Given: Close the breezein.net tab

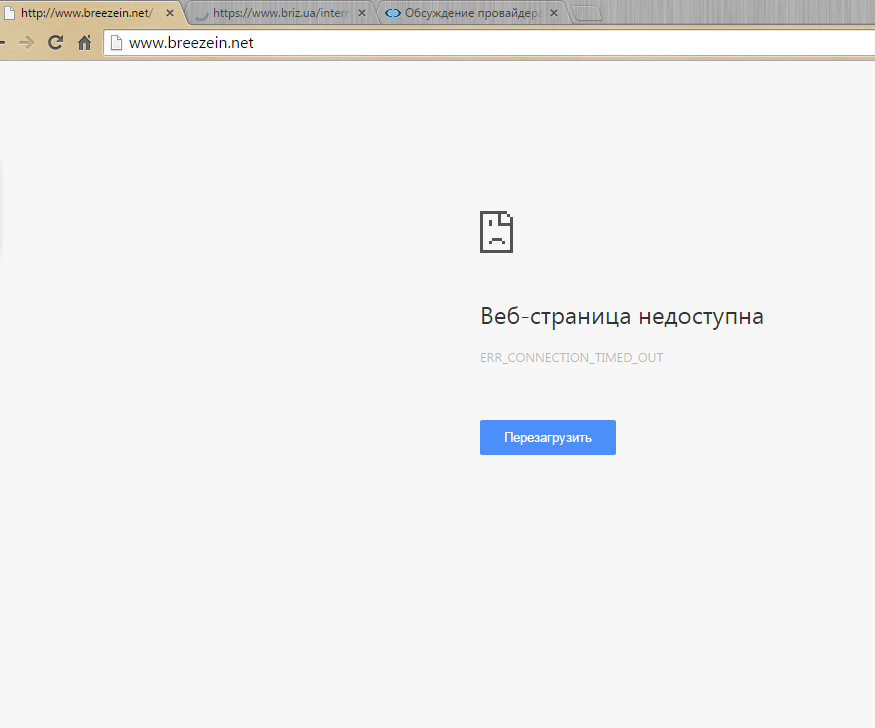Looking at the screenshot, I should 169,13.
